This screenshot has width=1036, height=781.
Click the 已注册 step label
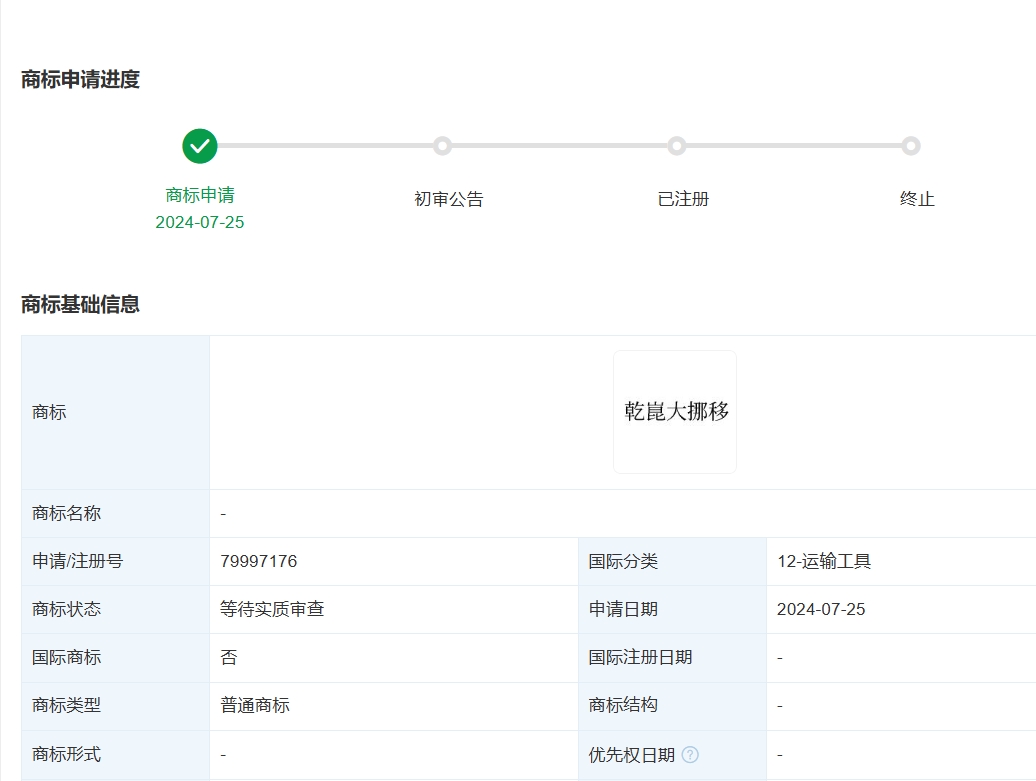coord(682,198)
